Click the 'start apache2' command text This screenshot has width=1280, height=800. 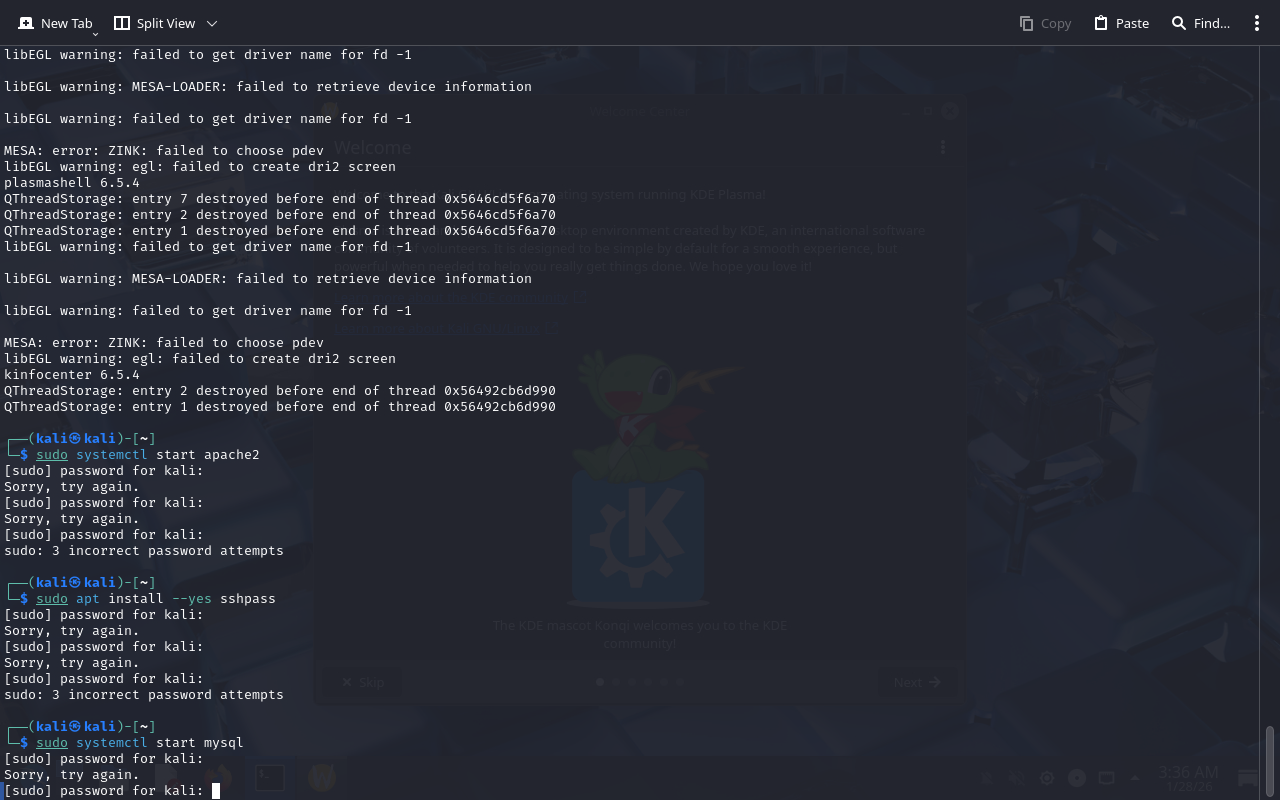[x=207, y=455]
